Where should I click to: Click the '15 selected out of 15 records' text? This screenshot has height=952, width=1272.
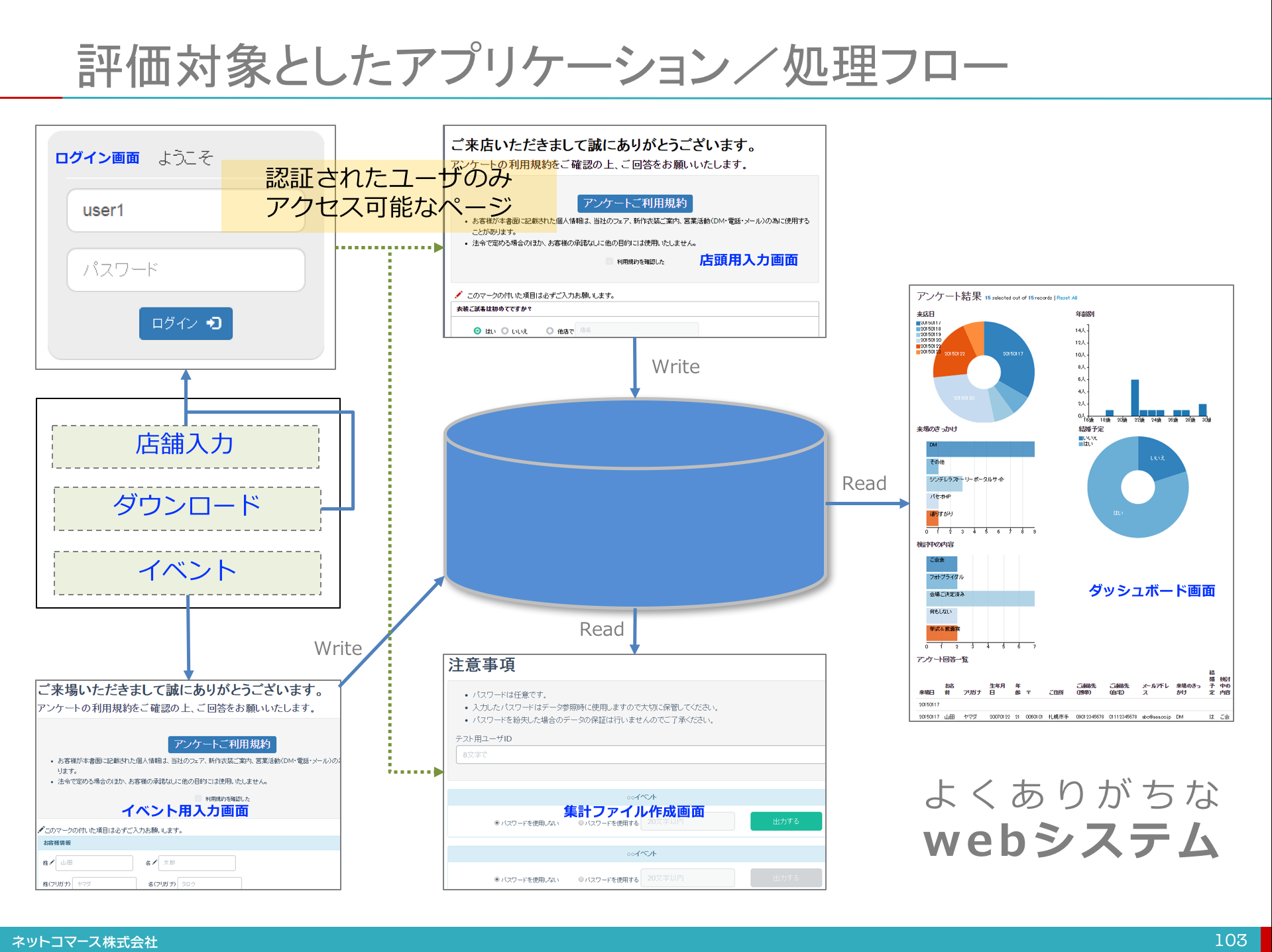(x=1019, y=298)
